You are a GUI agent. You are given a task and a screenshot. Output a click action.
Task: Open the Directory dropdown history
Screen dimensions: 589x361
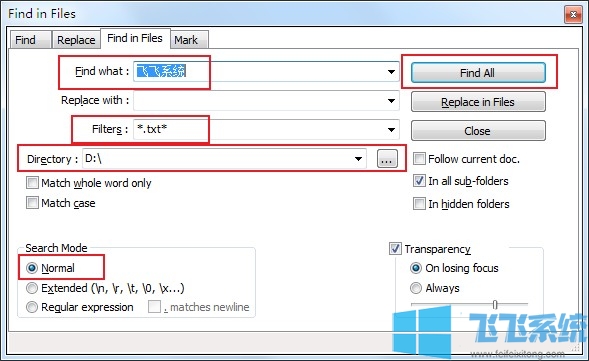[x=359, y=159]
